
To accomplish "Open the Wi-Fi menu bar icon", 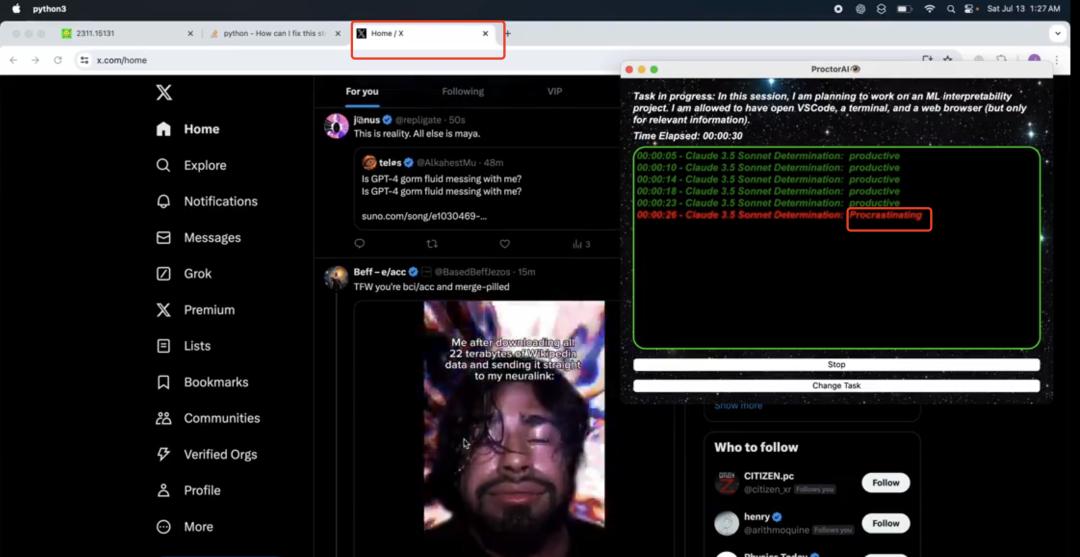I will pyautogui.click(x=930, y=9).
